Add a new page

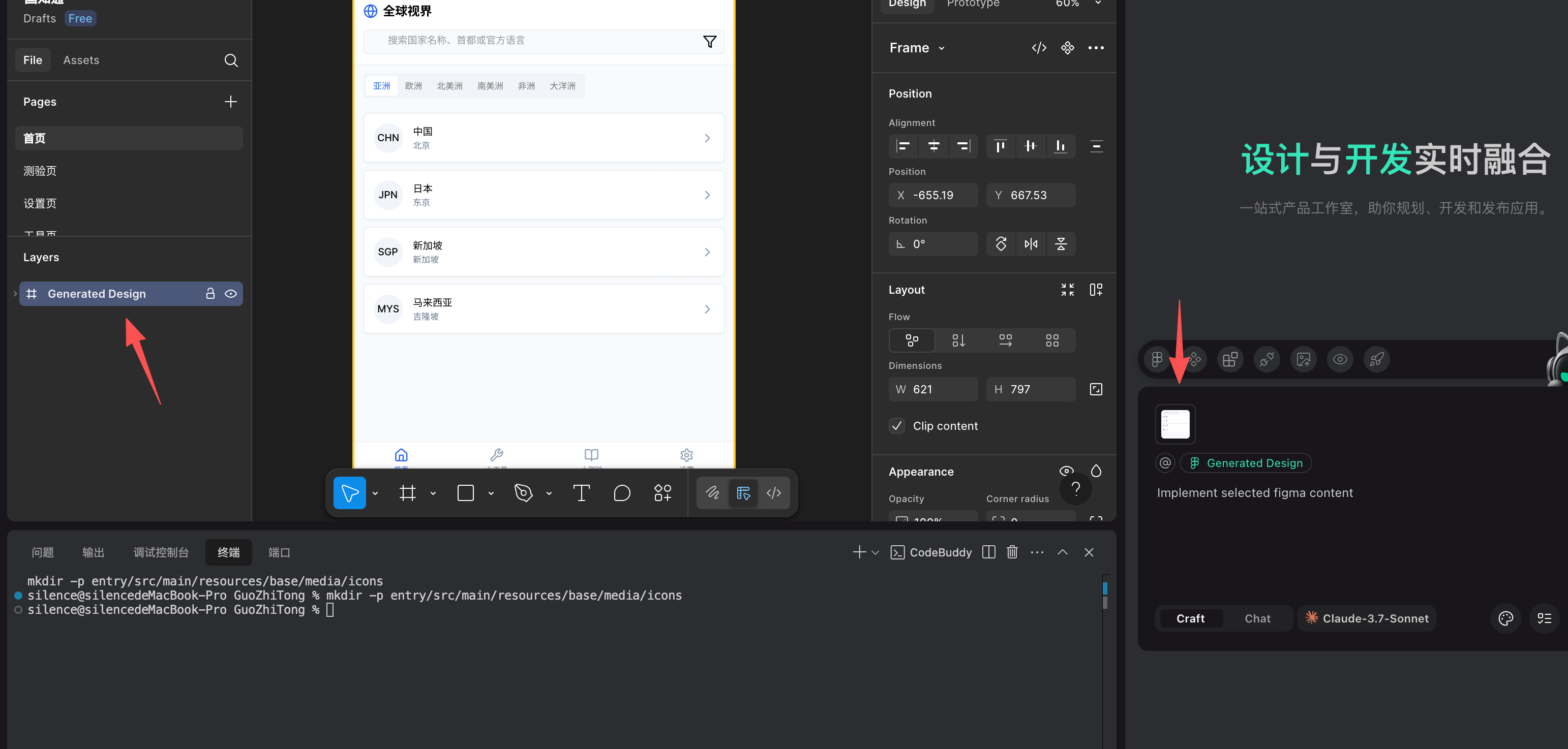coord(231,102)
